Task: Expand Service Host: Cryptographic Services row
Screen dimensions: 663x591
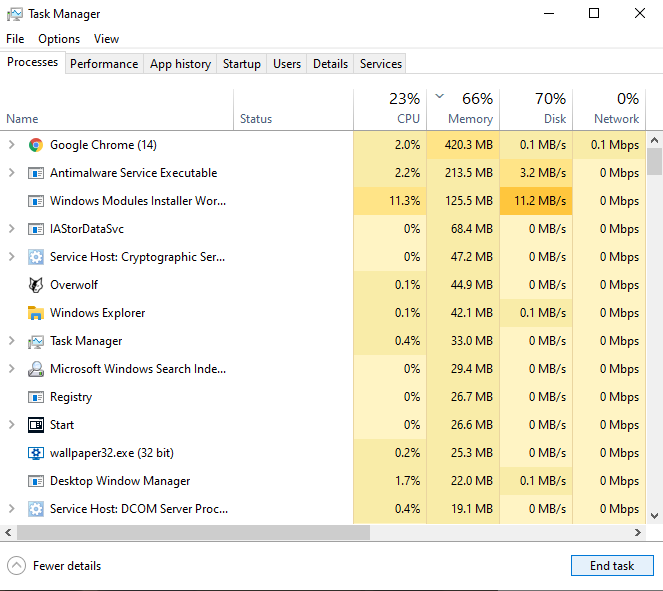Action: coord(12,257)
